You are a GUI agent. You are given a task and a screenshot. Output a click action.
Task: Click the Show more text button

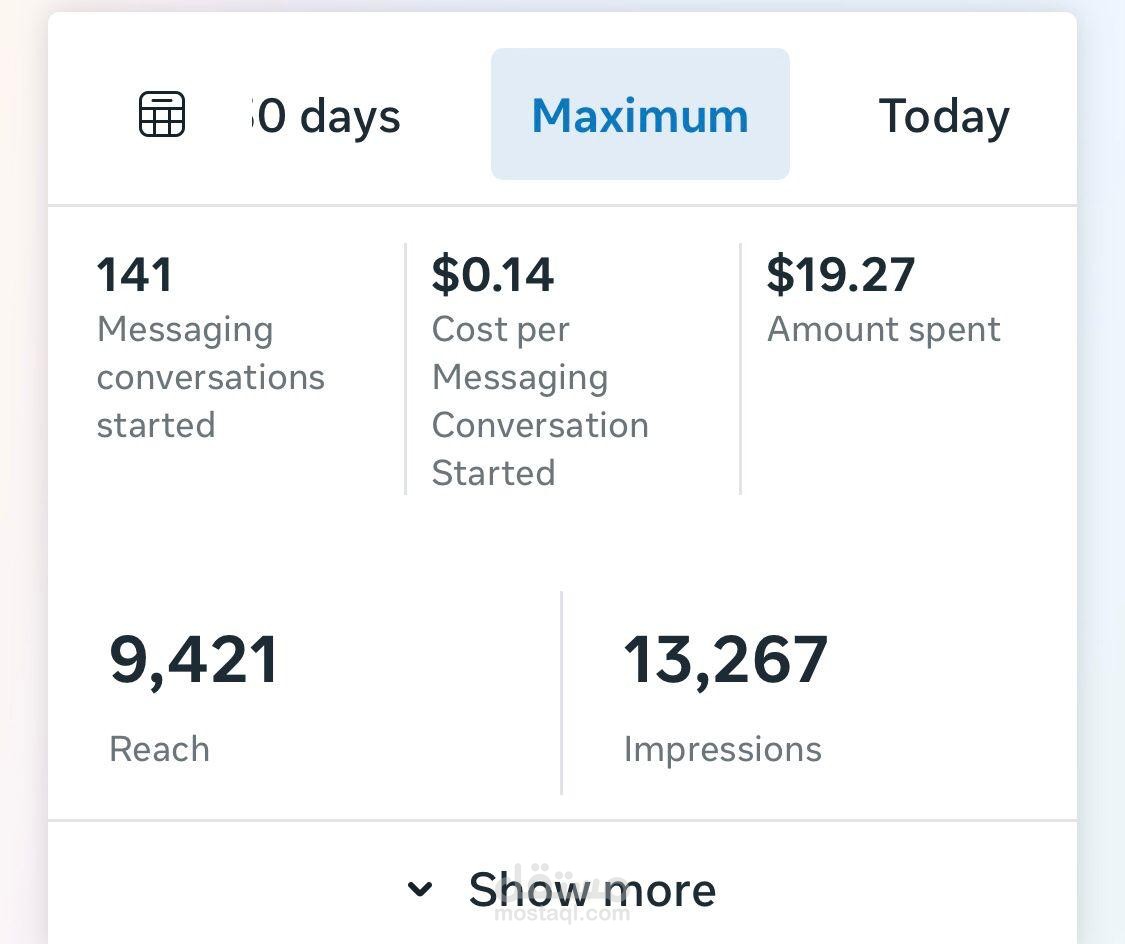(x=592, y=889)
